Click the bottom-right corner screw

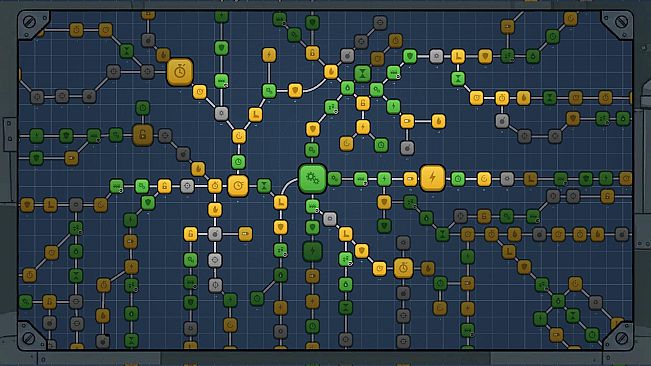click(x=622, y=338)
